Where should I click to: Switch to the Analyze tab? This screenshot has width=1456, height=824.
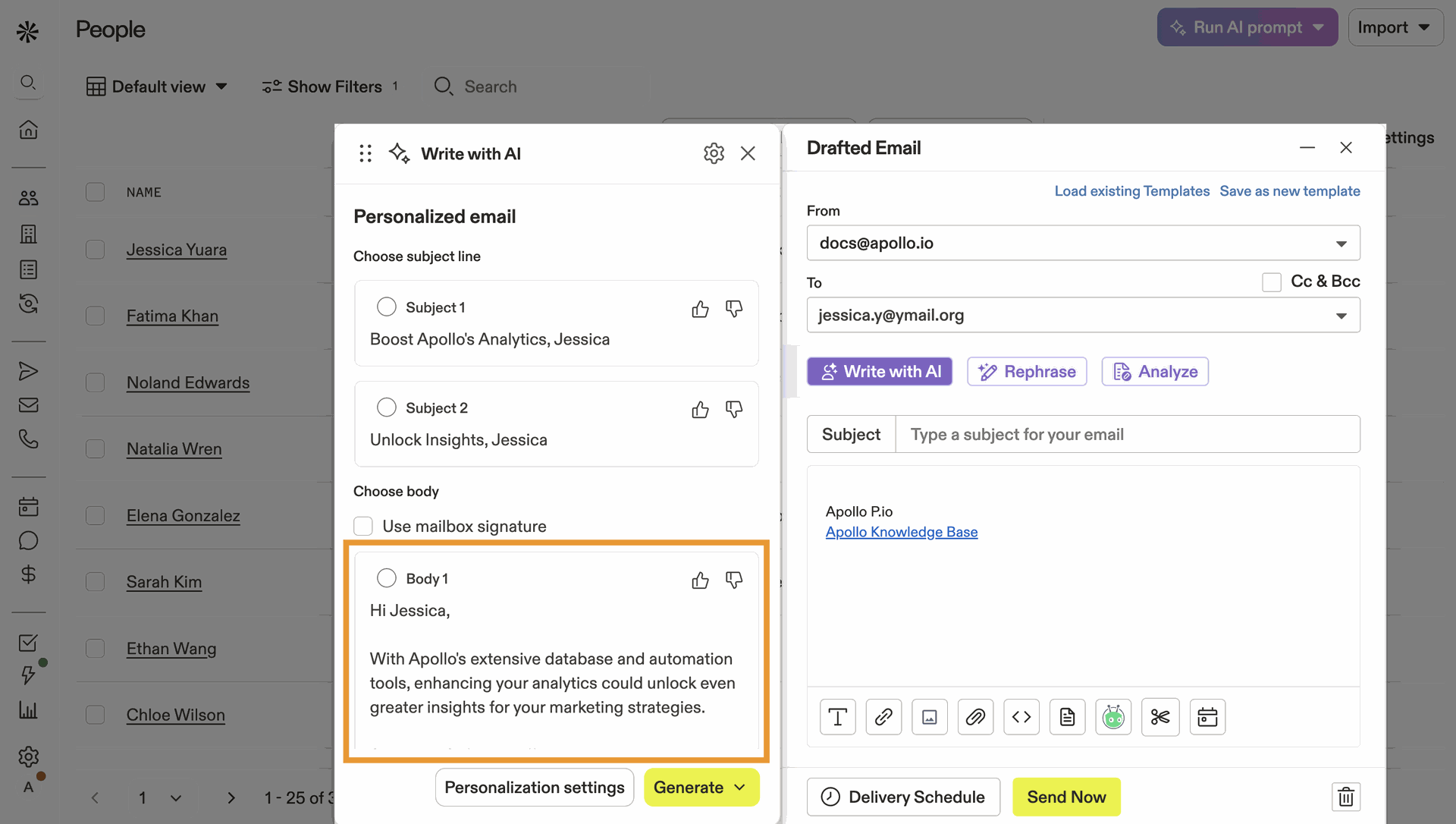[x=1155, y=372]
